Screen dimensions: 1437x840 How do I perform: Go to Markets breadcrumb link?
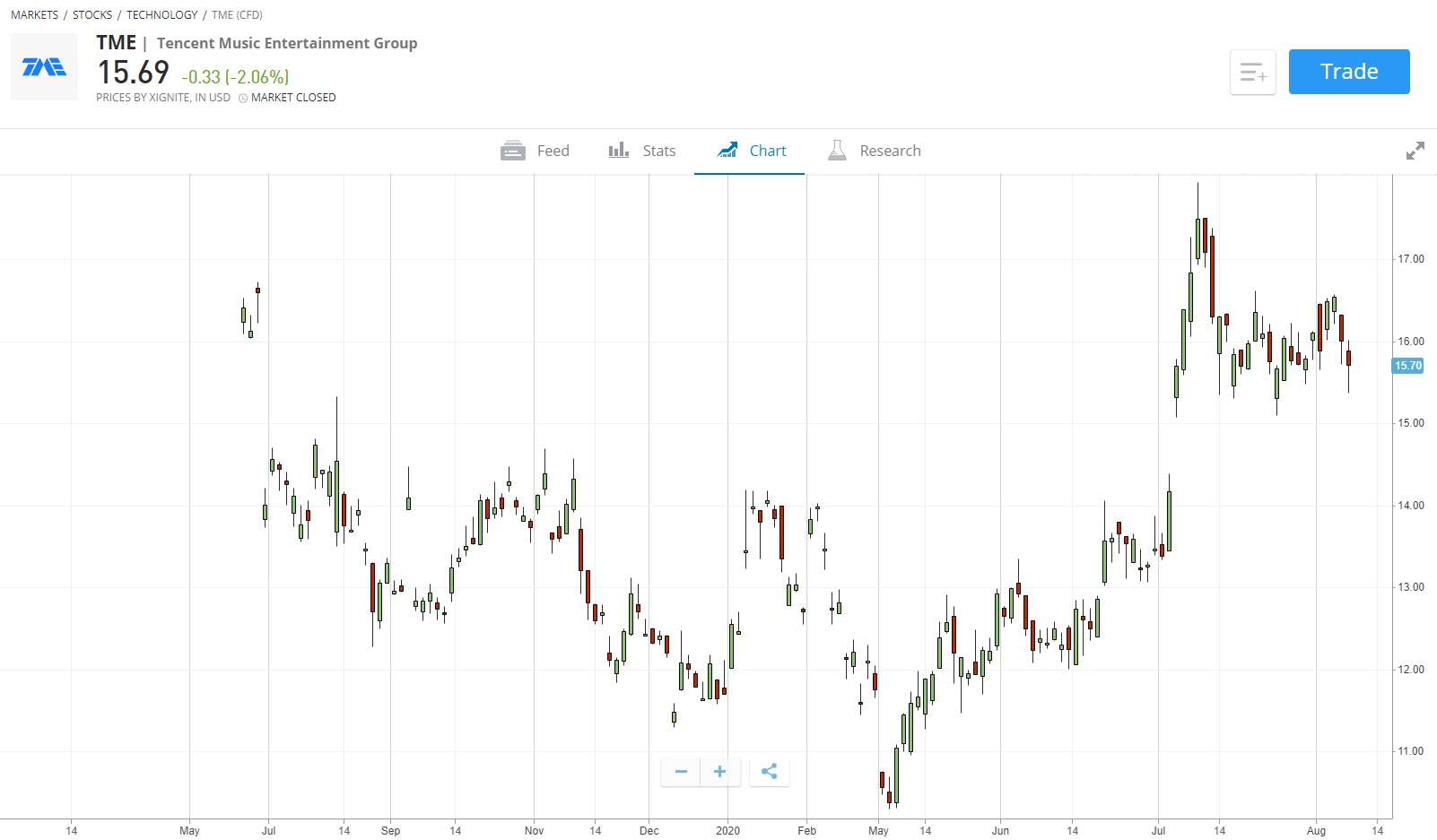point(34,15)
